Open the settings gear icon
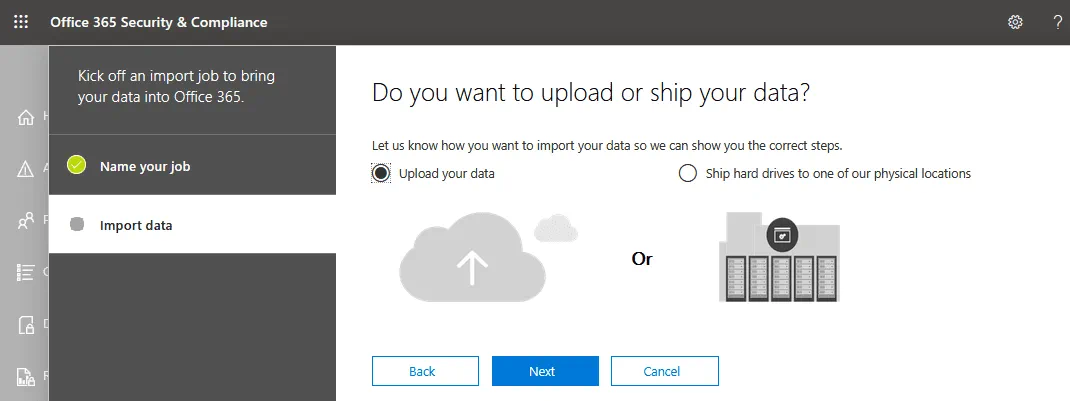The height and width of the screenshot is (401, 1070). click(1015, 22)
